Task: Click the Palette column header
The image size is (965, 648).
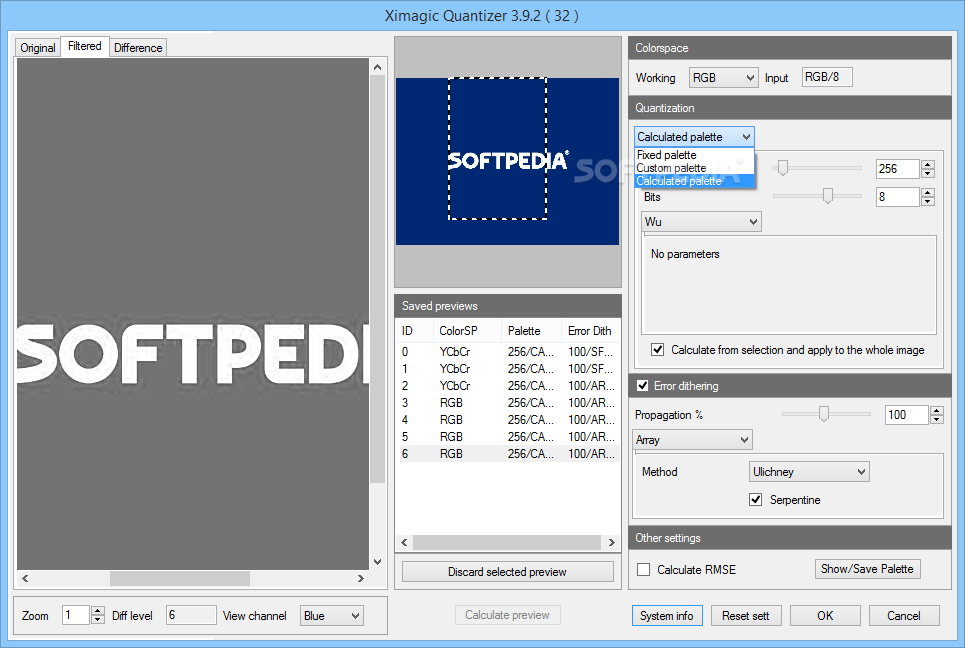Action: tap(531, 331)
